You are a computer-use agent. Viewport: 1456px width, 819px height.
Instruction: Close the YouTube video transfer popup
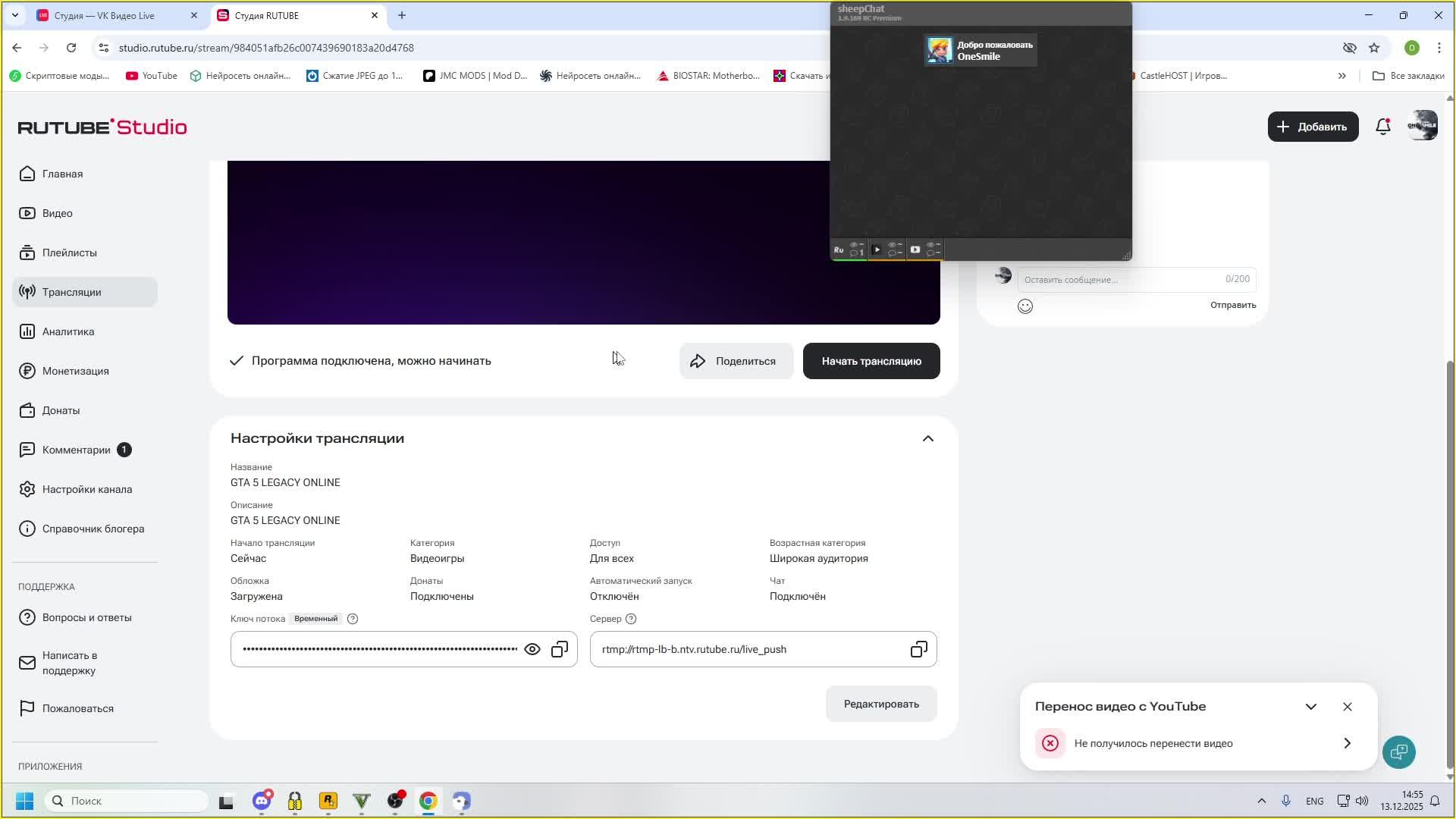(1347, 707)
